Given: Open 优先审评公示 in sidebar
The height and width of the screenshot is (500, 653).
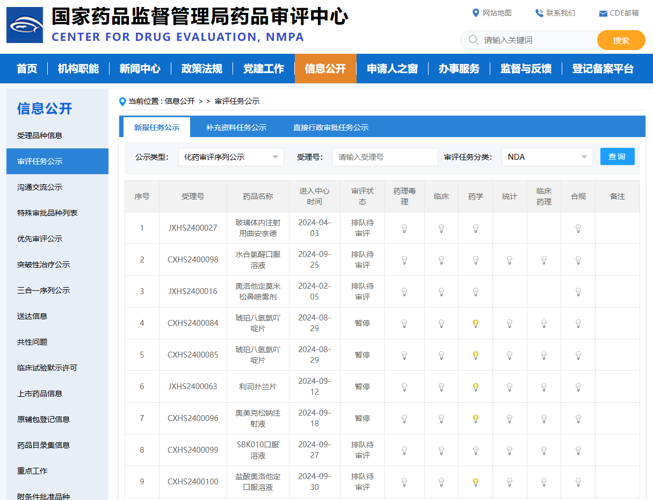Looking at the screenshot, I should [x=40, y=239].
